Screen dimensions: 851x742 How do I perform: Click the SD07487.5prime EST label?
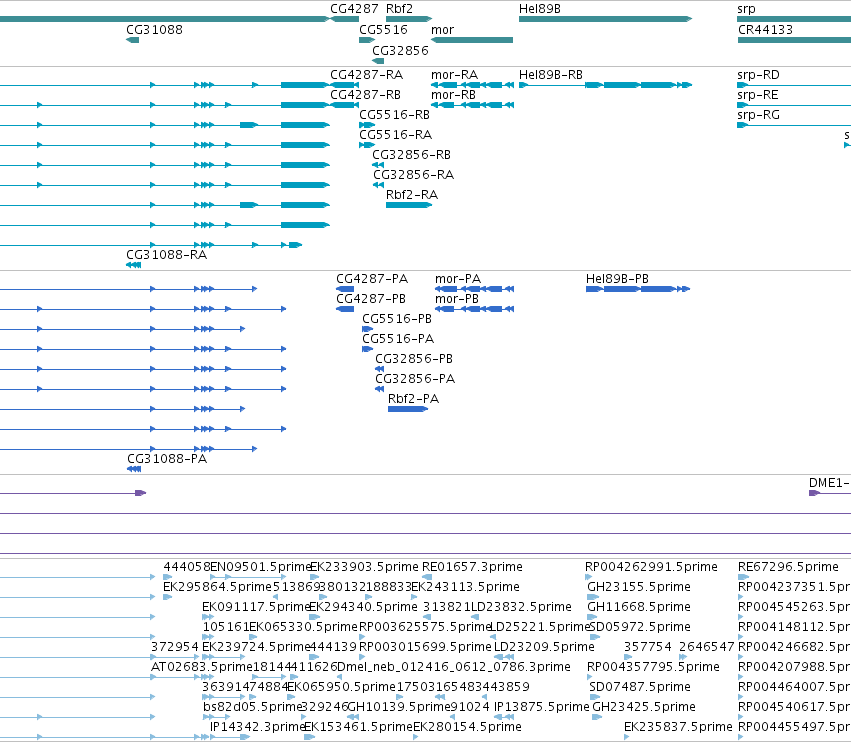(640, 687)
